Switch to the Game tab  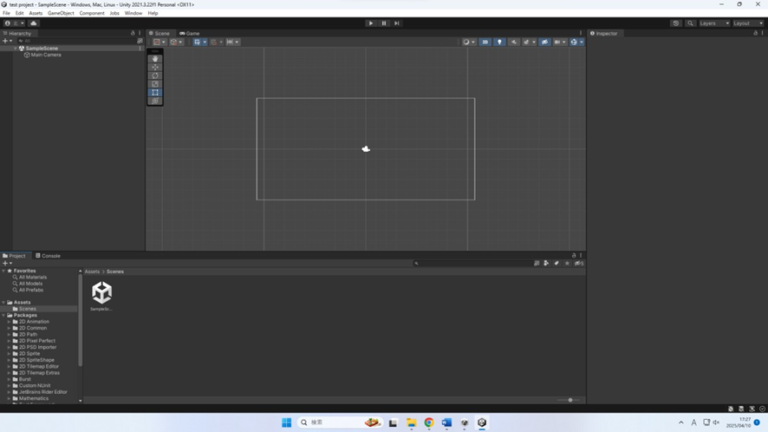(190, 33)
